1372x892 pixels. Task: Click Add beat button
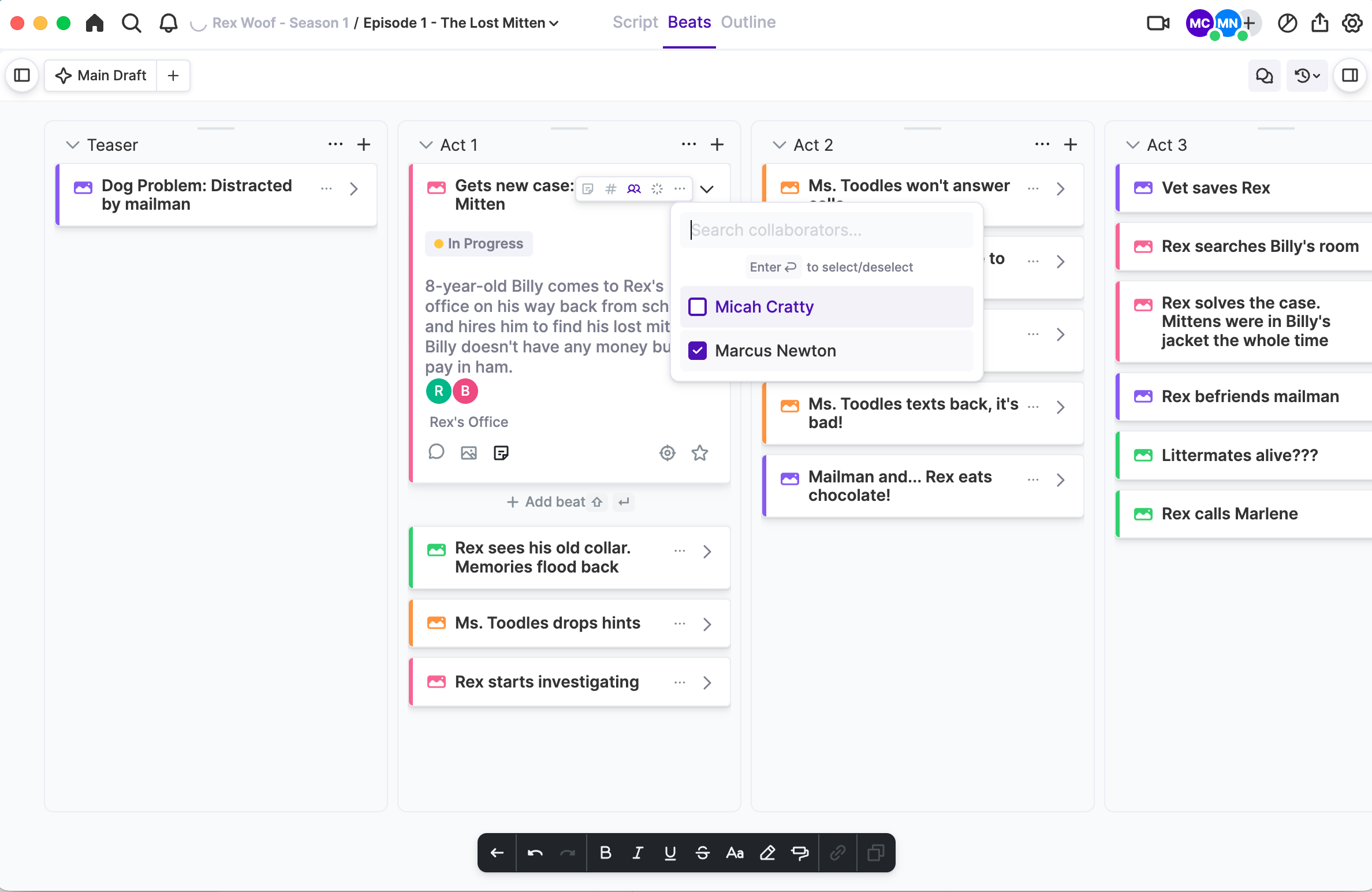546,502
